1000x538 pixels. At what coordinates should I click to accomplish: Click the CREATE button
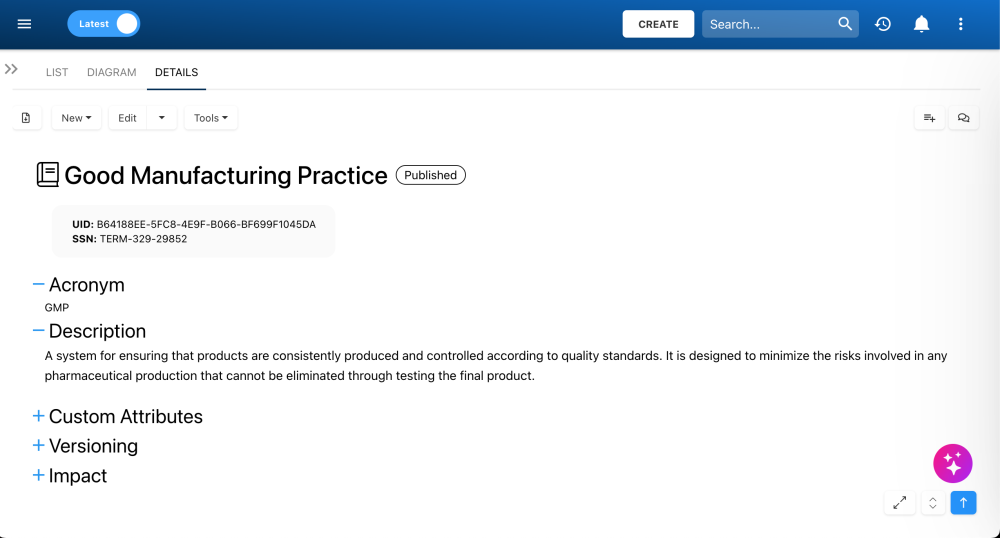pyautogui.click(x=658, y=24)
